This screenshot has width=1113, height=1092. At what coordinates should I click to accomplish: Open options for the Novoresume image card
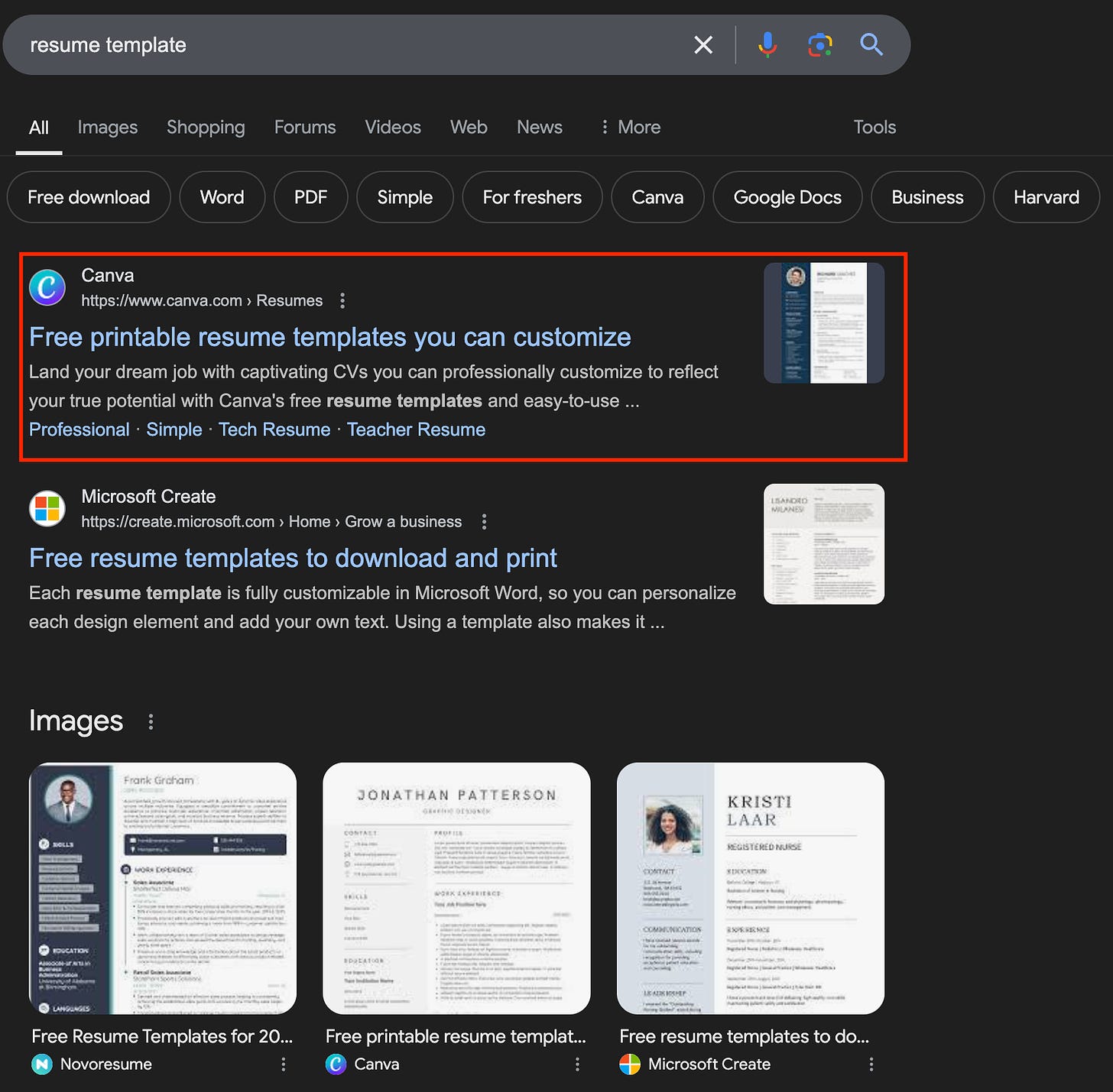coord(284,1064)
